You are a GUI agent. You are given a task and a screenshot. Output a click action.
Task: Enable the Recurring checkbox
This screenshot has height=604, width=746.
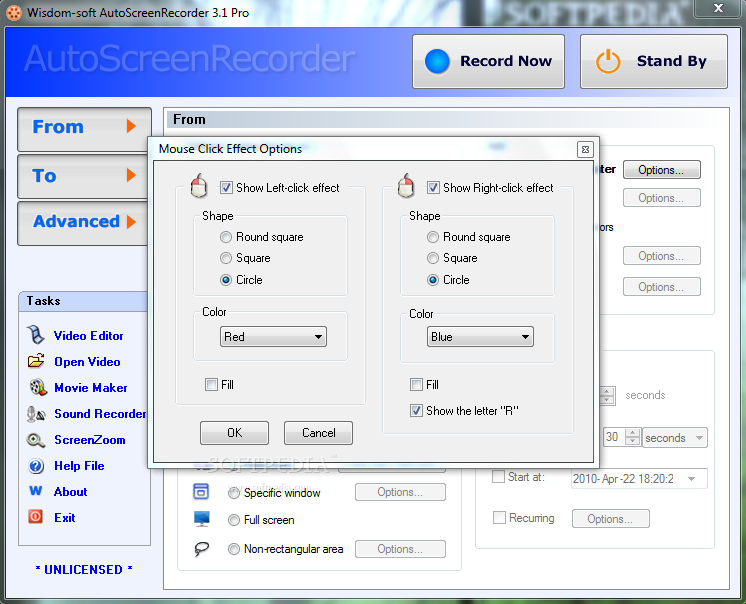[x=500, y=517]
